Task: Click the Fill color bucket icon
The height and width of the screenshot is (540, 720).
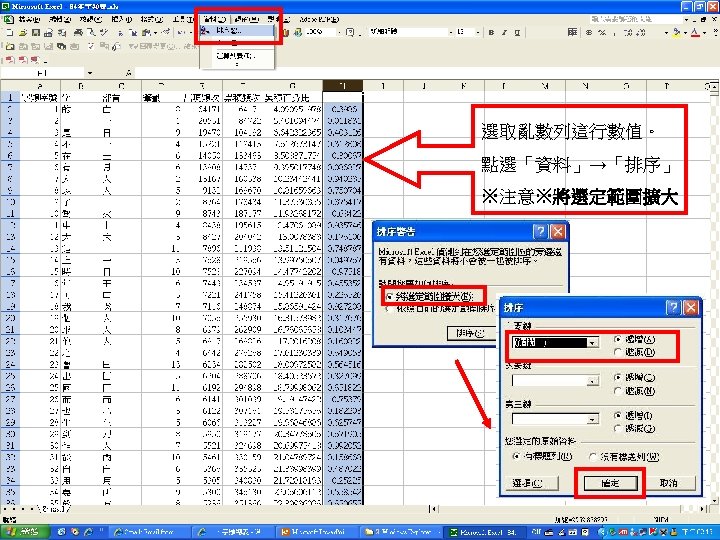Action: tap(676, 33)
